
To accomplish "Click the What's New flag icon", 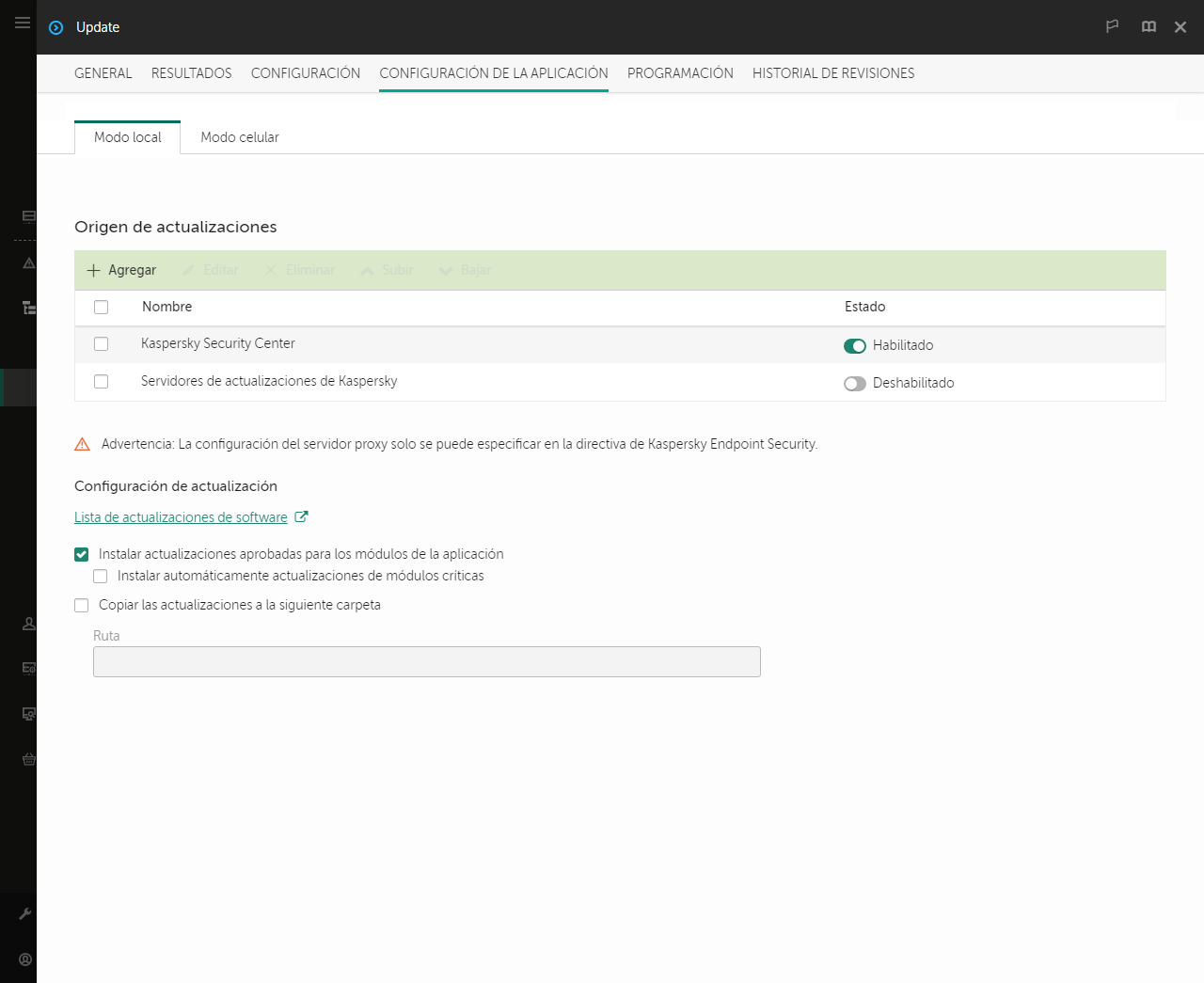I will (1112, 27).
